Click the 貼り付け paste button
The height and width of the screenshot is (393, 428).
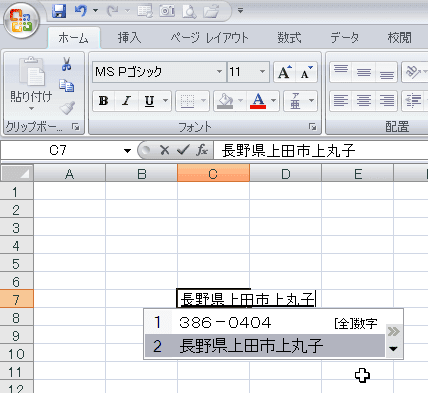(31, 80)
